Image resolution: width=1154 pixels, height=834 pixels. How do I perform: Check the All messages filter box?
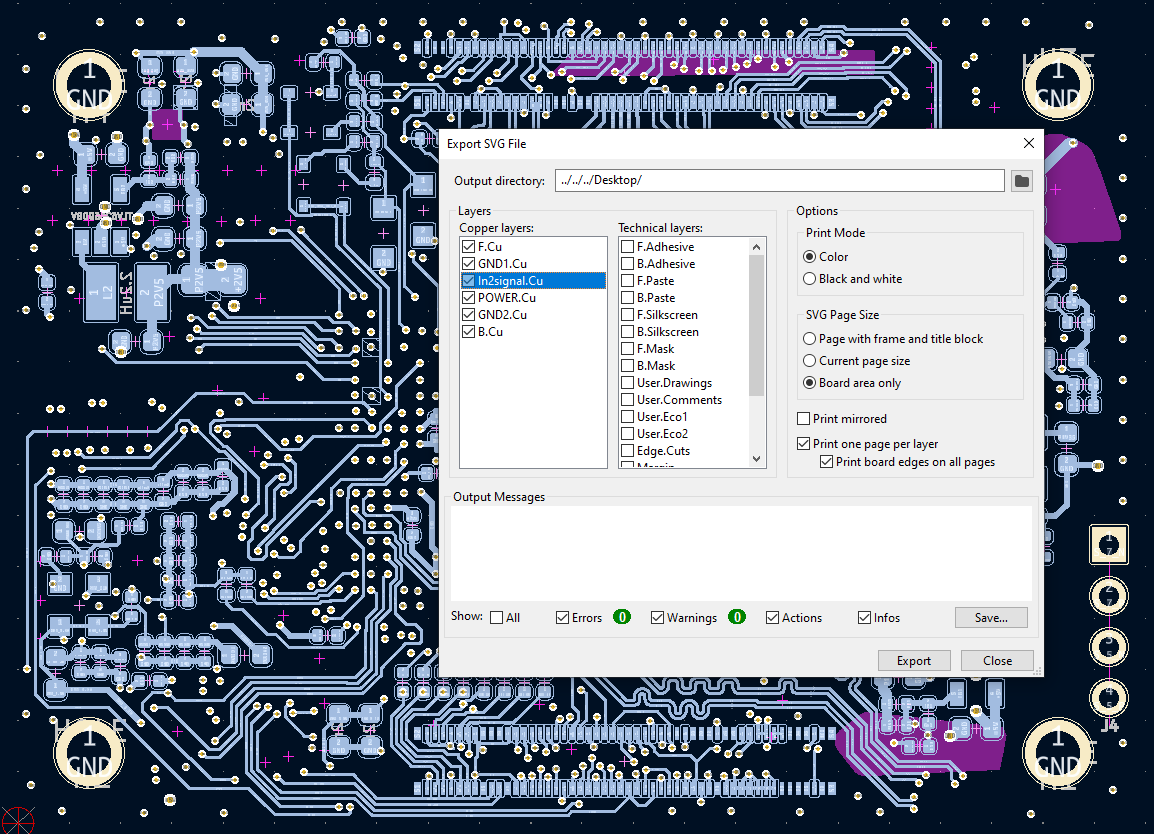pos(497,618)
